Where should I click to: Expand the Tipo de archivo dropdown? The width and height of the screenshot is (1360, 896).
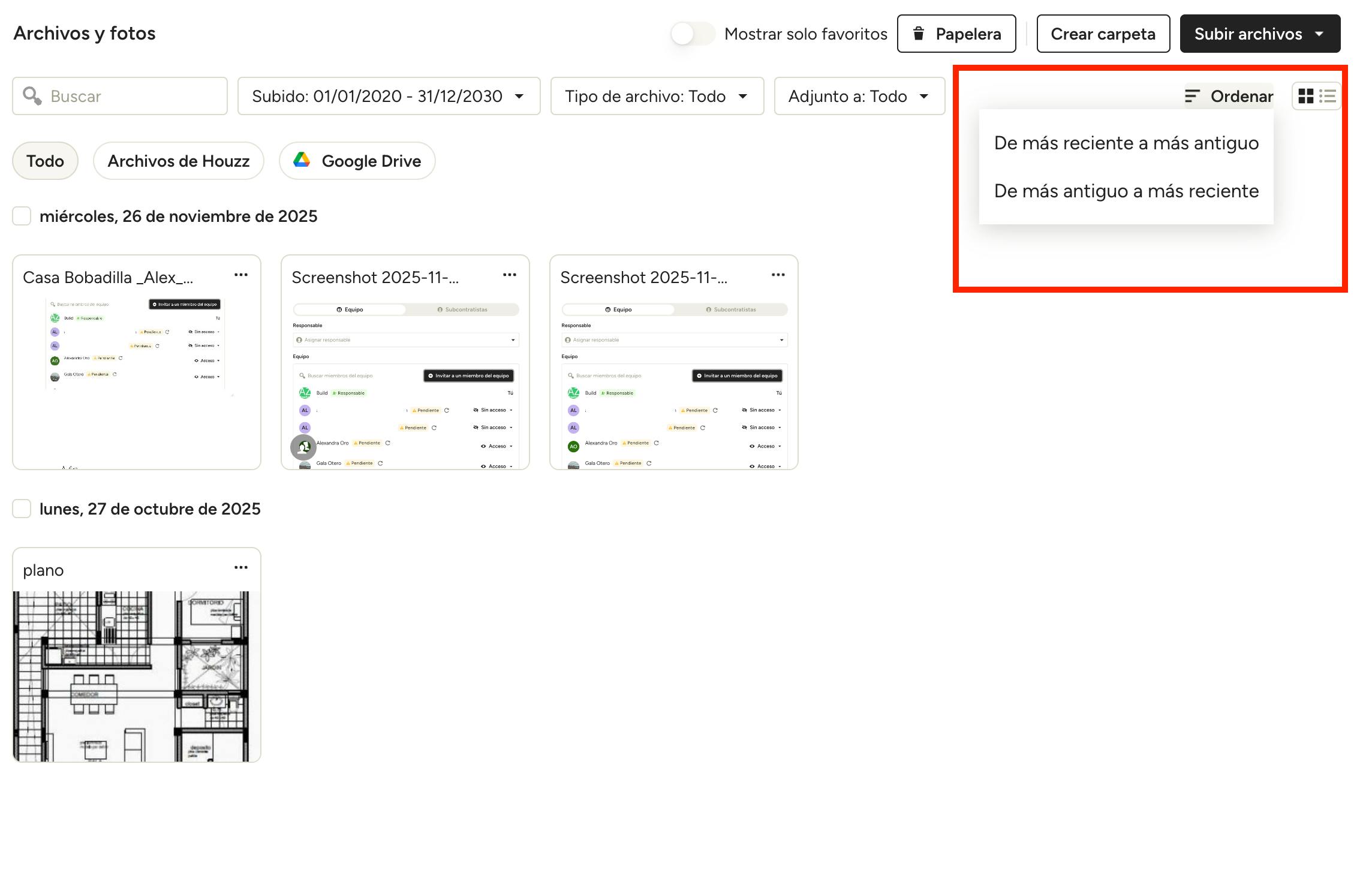pos(657,96)
